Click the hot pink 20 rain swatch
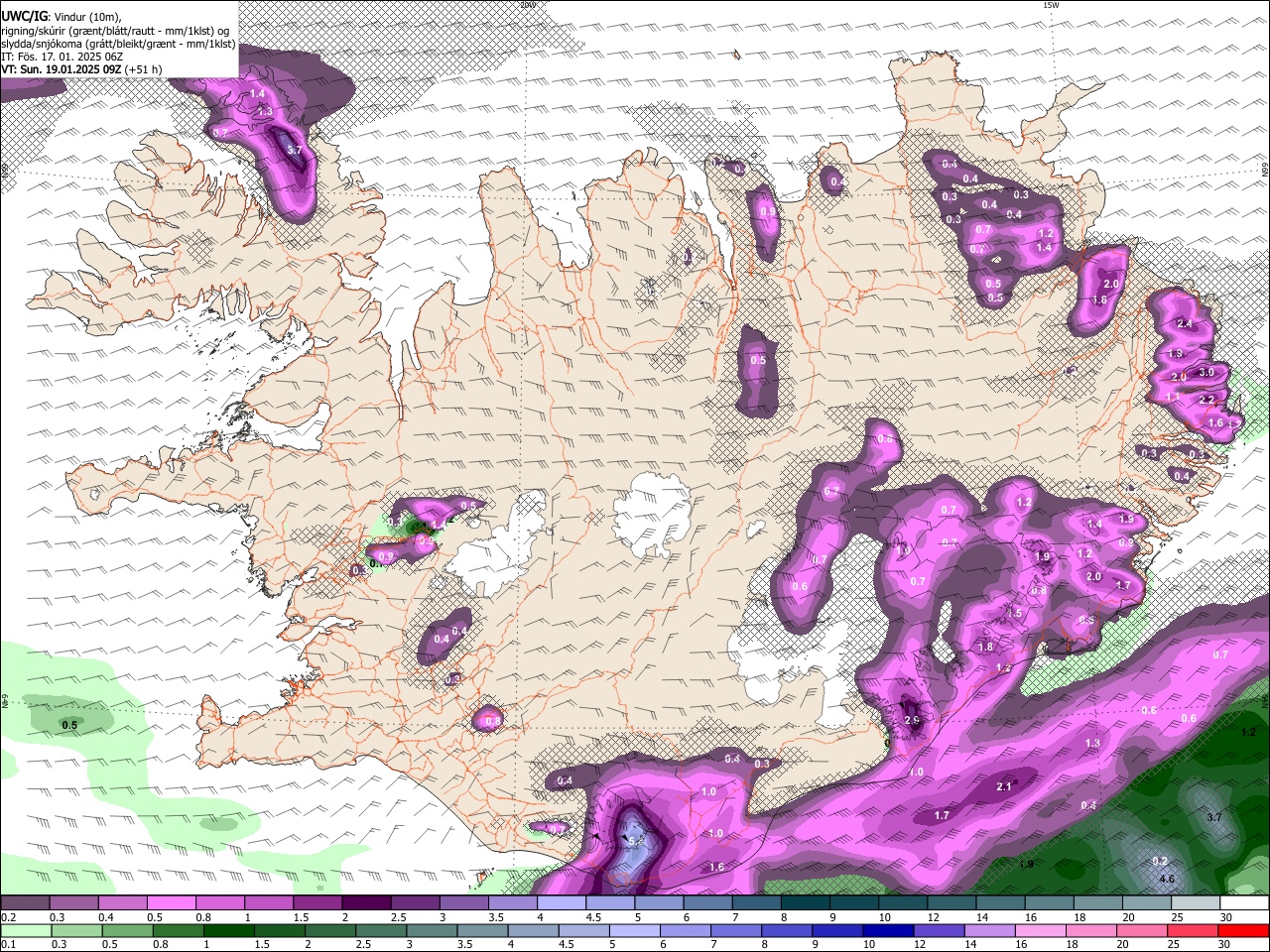 (1143, 930)
